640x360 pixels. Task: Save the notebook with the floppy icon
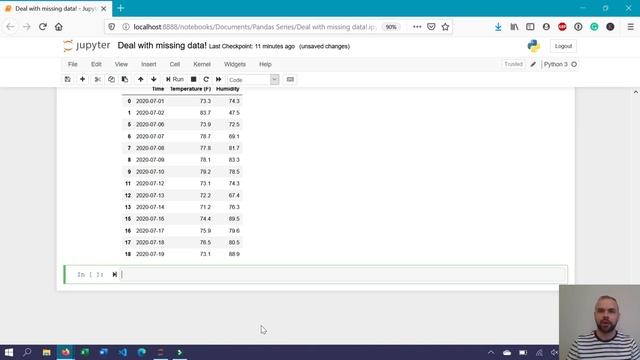(68, 79)
